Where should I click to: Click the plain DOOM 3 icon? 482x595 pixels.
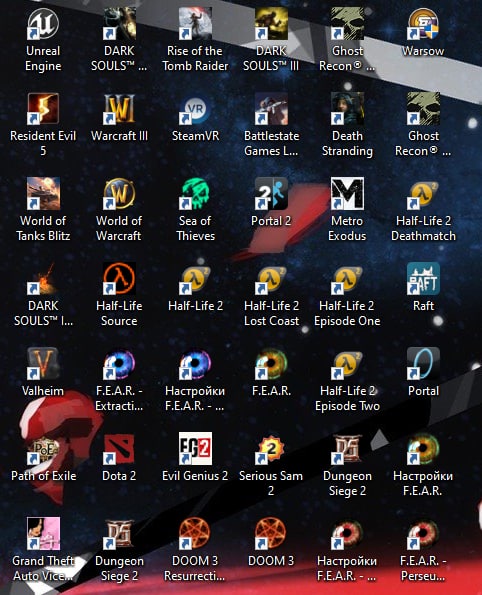(x=271, y=534)
